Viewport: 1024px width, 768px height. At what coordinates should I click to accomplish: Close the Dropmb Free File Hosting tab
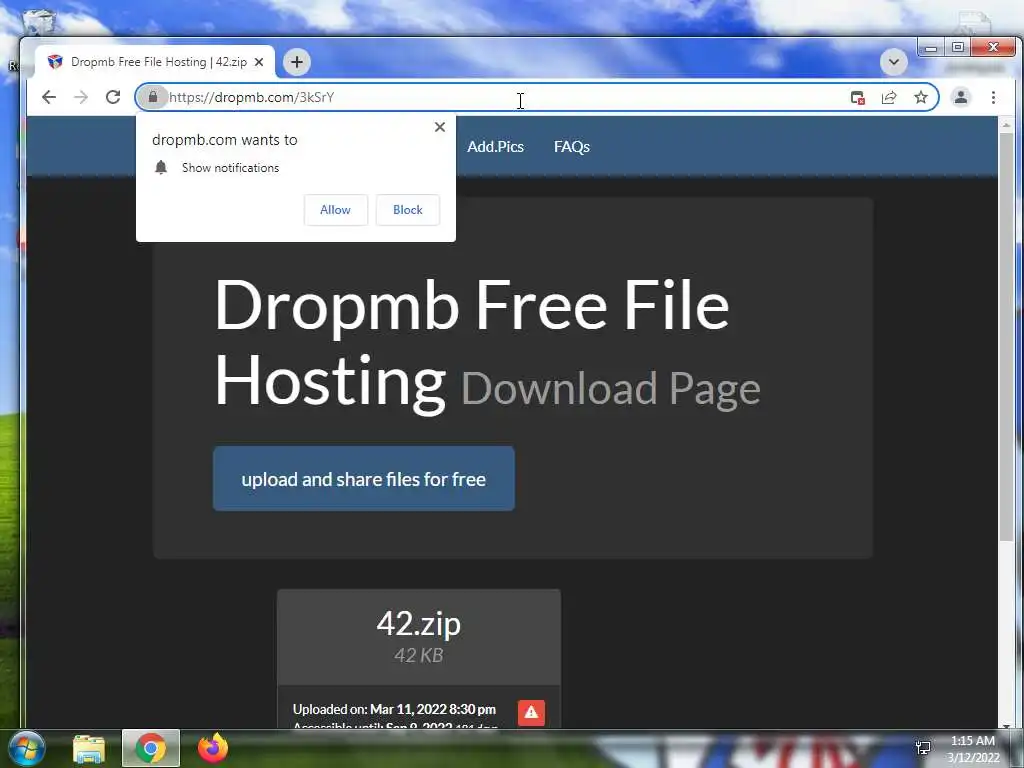pos(259,62)
